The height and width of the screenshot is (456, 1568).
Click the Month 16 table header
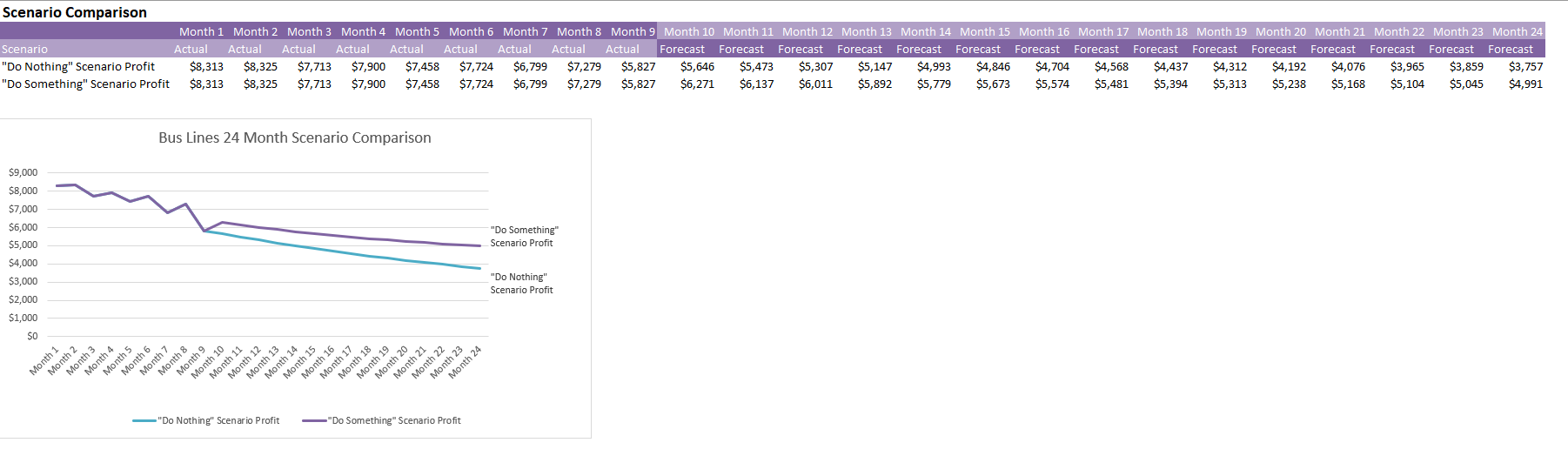coord(1044,32)
